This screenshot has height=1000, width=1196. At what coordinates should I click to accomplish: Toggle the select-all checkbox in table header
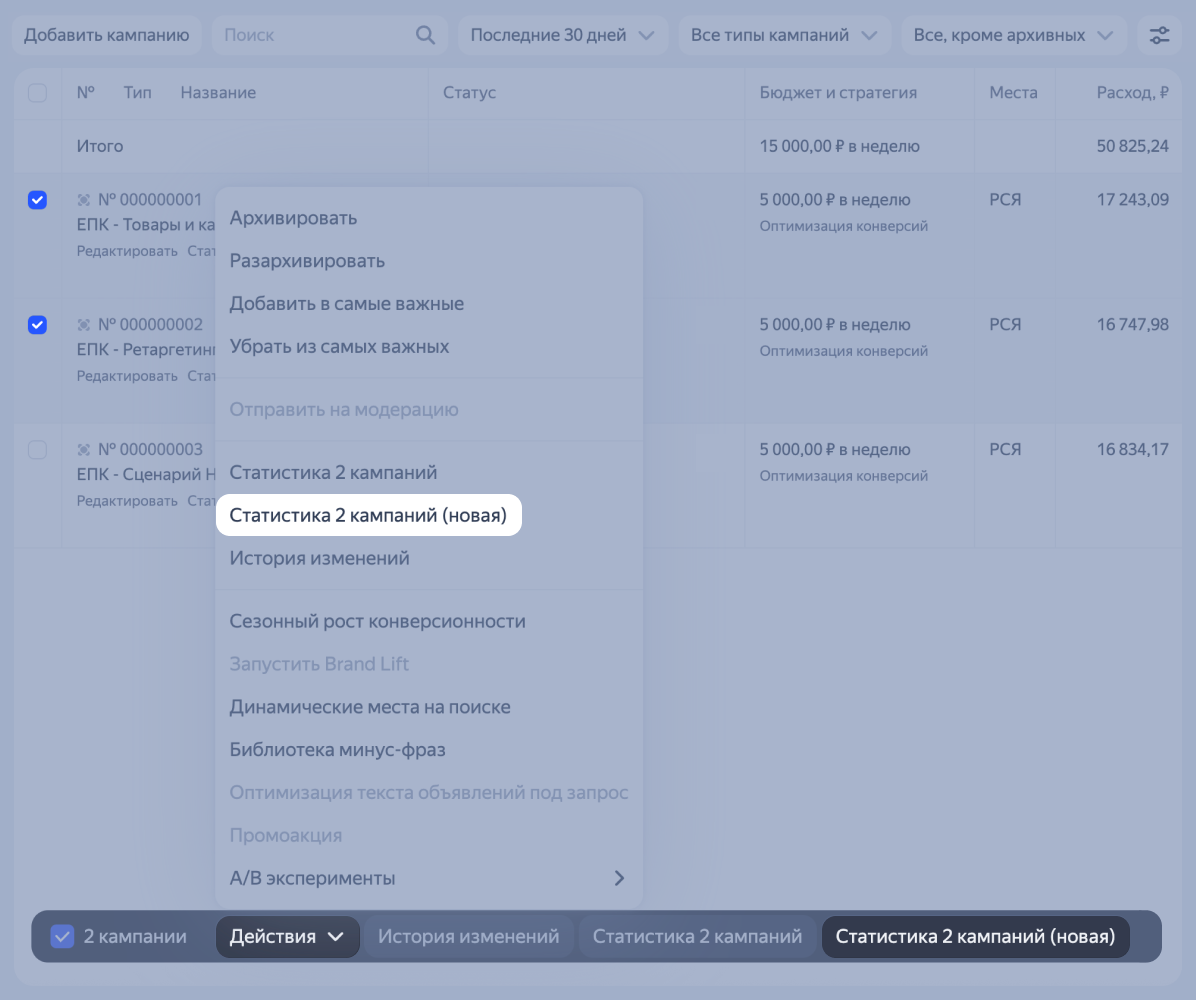click(37, 93)
